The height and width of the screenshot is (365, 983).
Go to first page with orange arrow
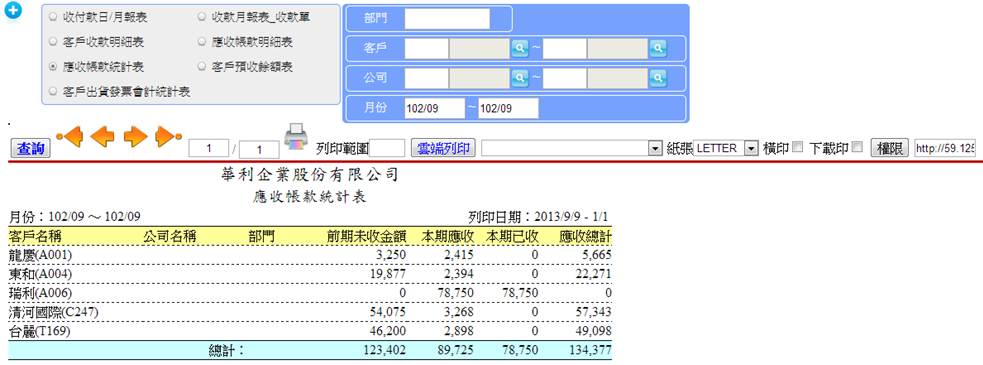point(70,136)
